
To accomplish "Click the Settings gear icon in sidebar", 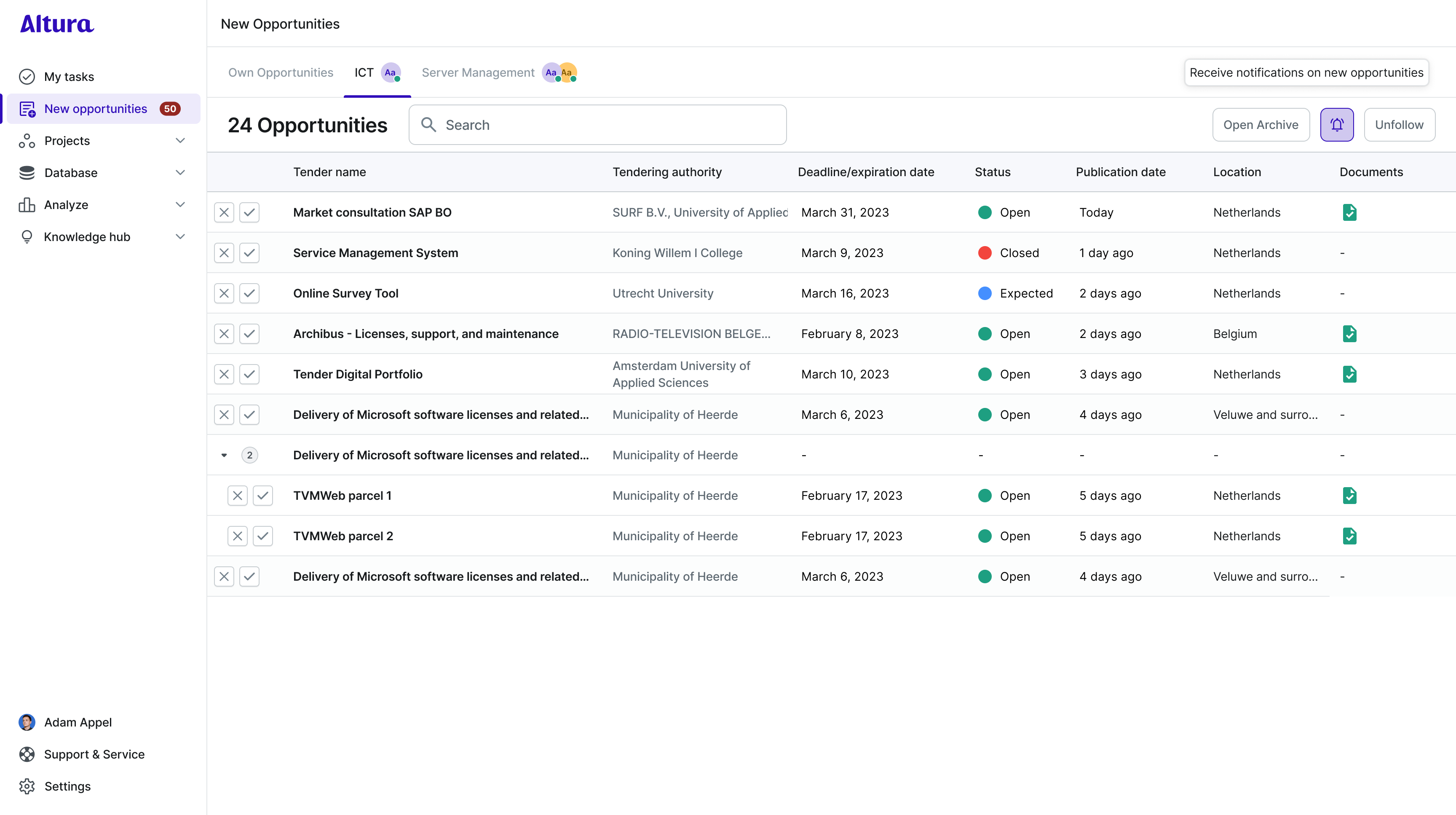I will click(x=27, y=786).
